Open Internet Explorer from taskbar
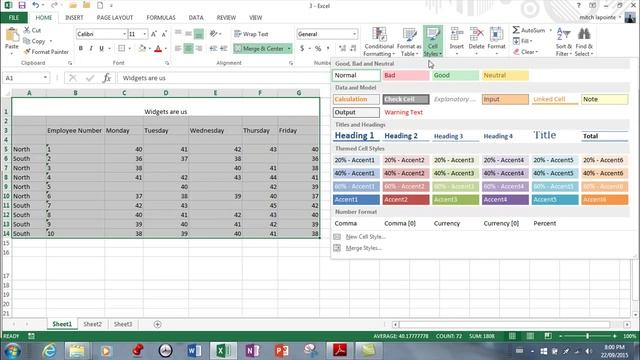Screen dimensions: 640x360 [49, 351]
